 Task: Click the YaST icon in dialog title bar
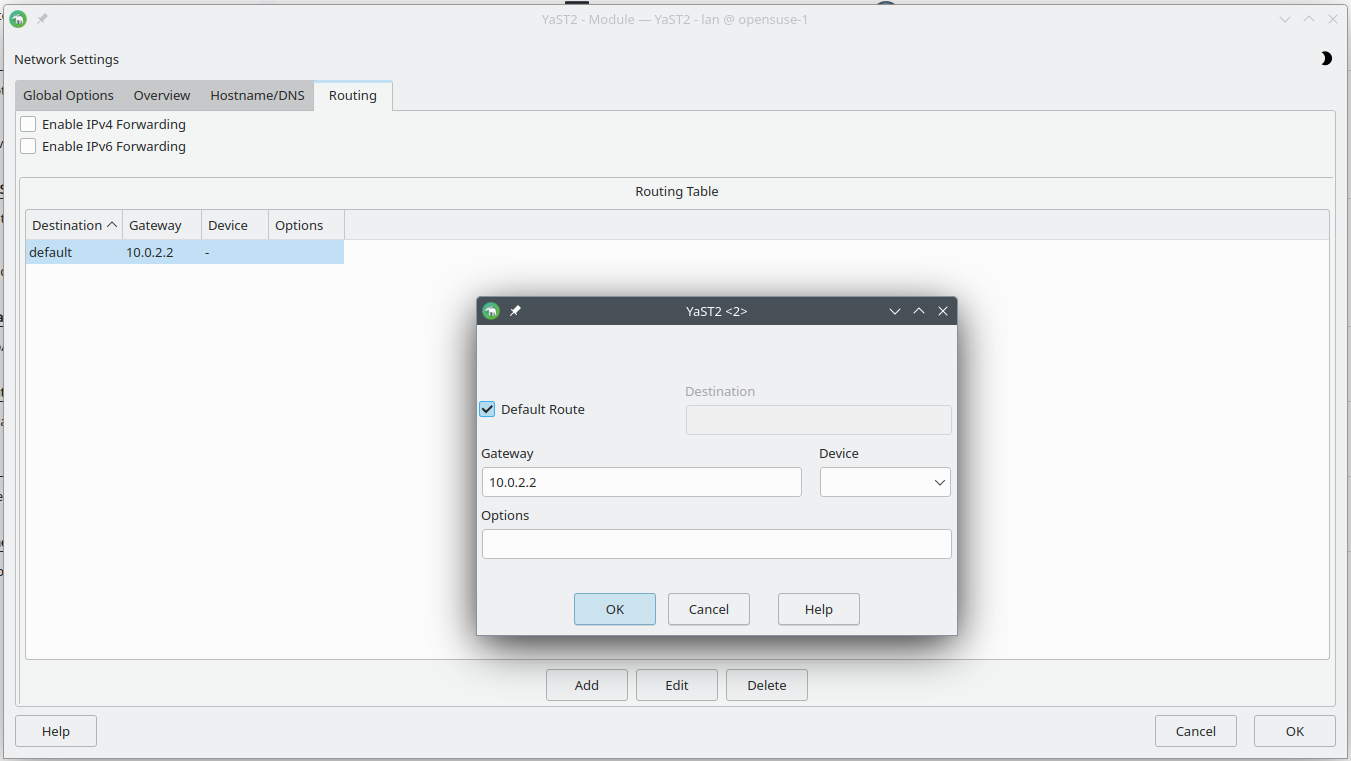(x=490, y=311)
